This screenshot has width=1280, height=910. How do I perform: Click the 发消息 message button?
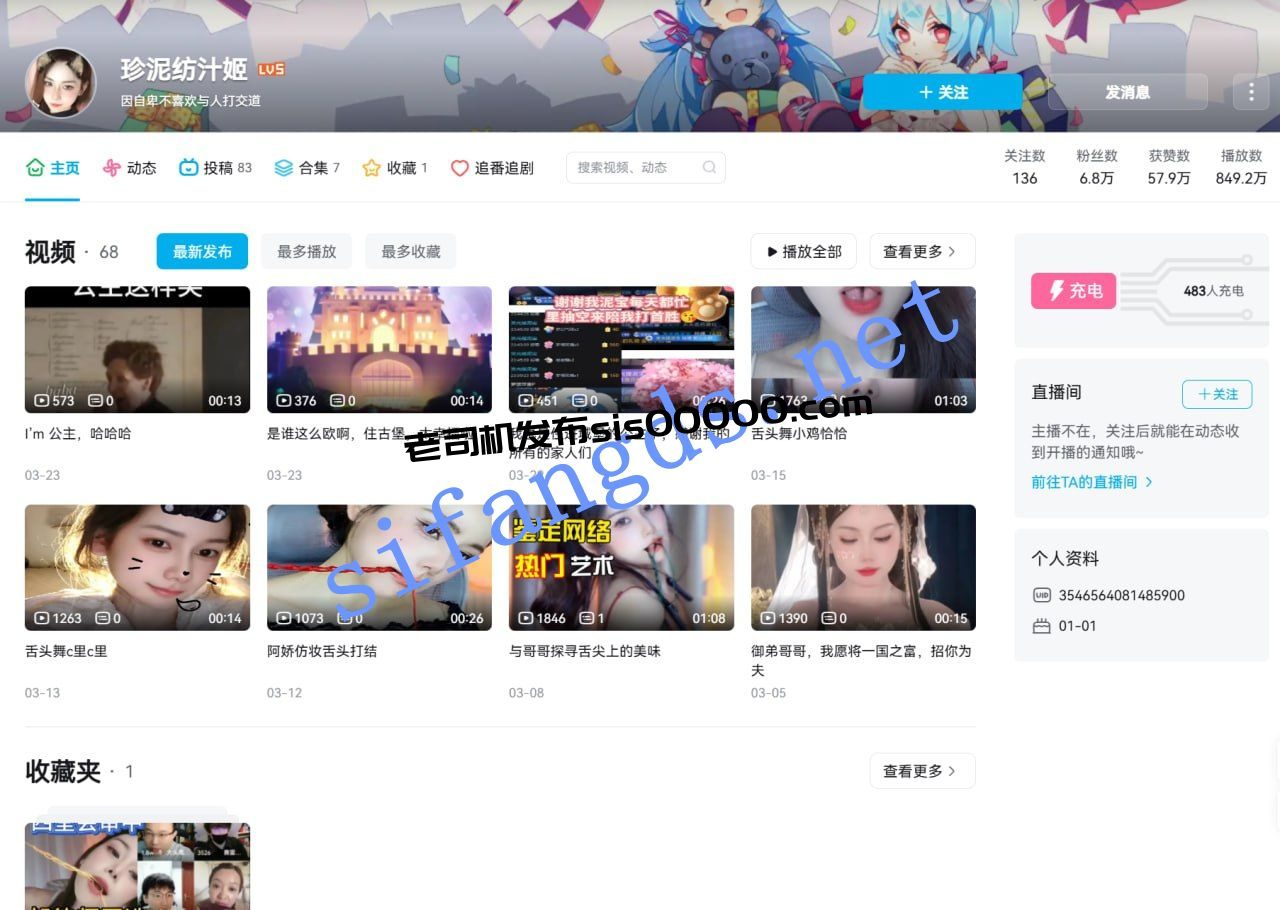point(1127,91)
